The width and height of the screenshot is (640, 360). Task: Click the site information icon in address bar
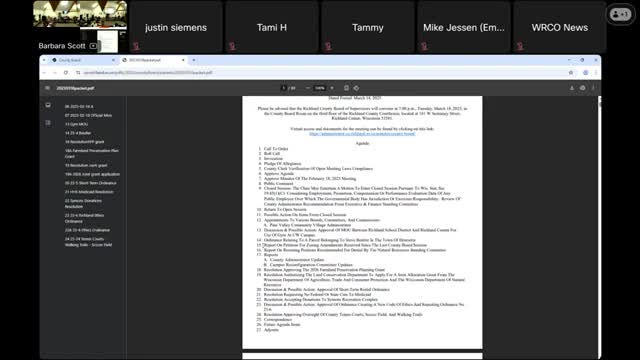[x=78, y=73]
